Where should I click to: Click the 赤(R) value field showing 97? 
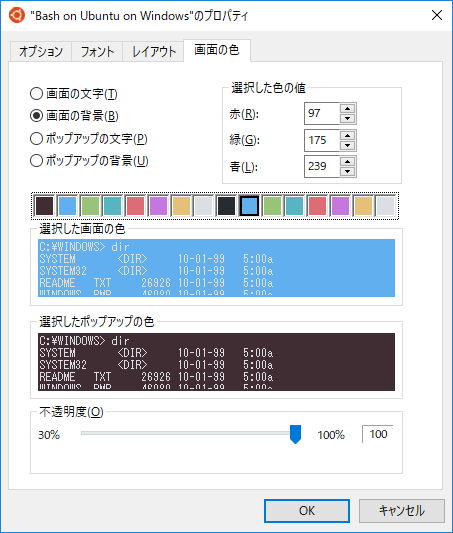322,113
